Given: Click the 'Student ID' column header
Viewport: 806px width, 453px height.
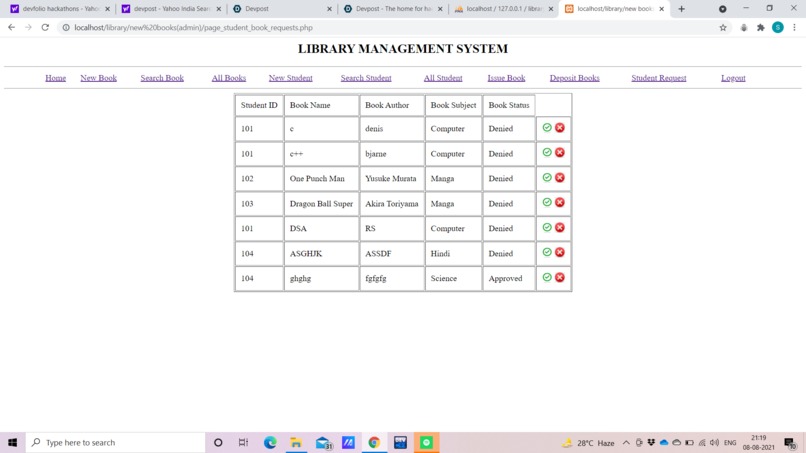Looking at the screenshot, I should tap(259, 105).
